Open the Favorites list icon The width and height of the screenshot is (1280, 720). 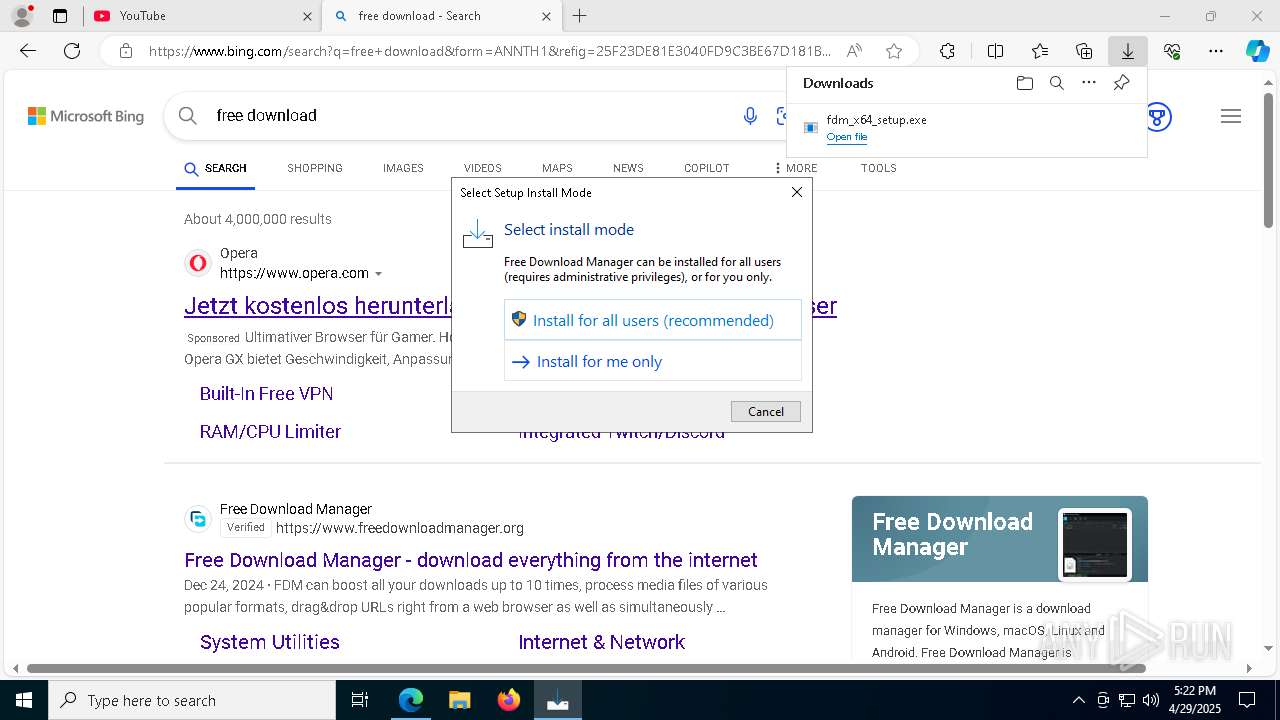coord(1040,51)
